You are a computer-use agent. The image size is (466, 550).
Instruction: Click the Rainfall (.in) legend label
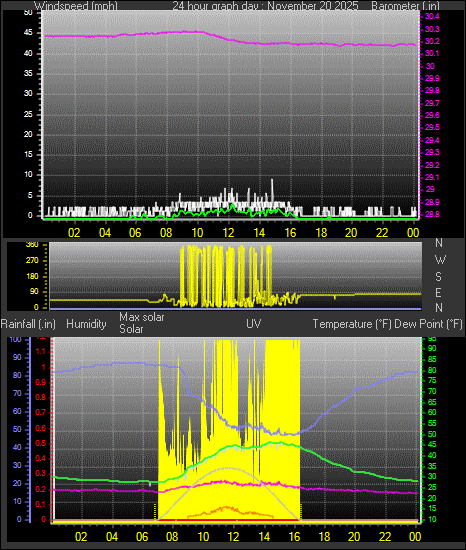[28, 324]
